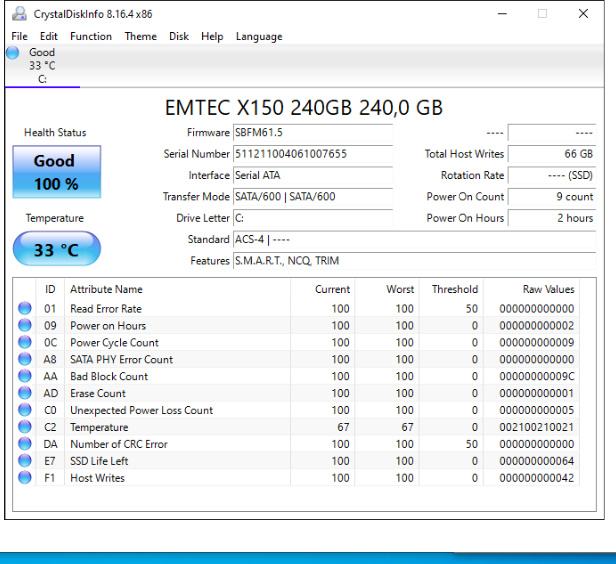The image size is (616, 564).
Task: Click the blue status orb for Read Error Rate
Action: tap(23, 309)
